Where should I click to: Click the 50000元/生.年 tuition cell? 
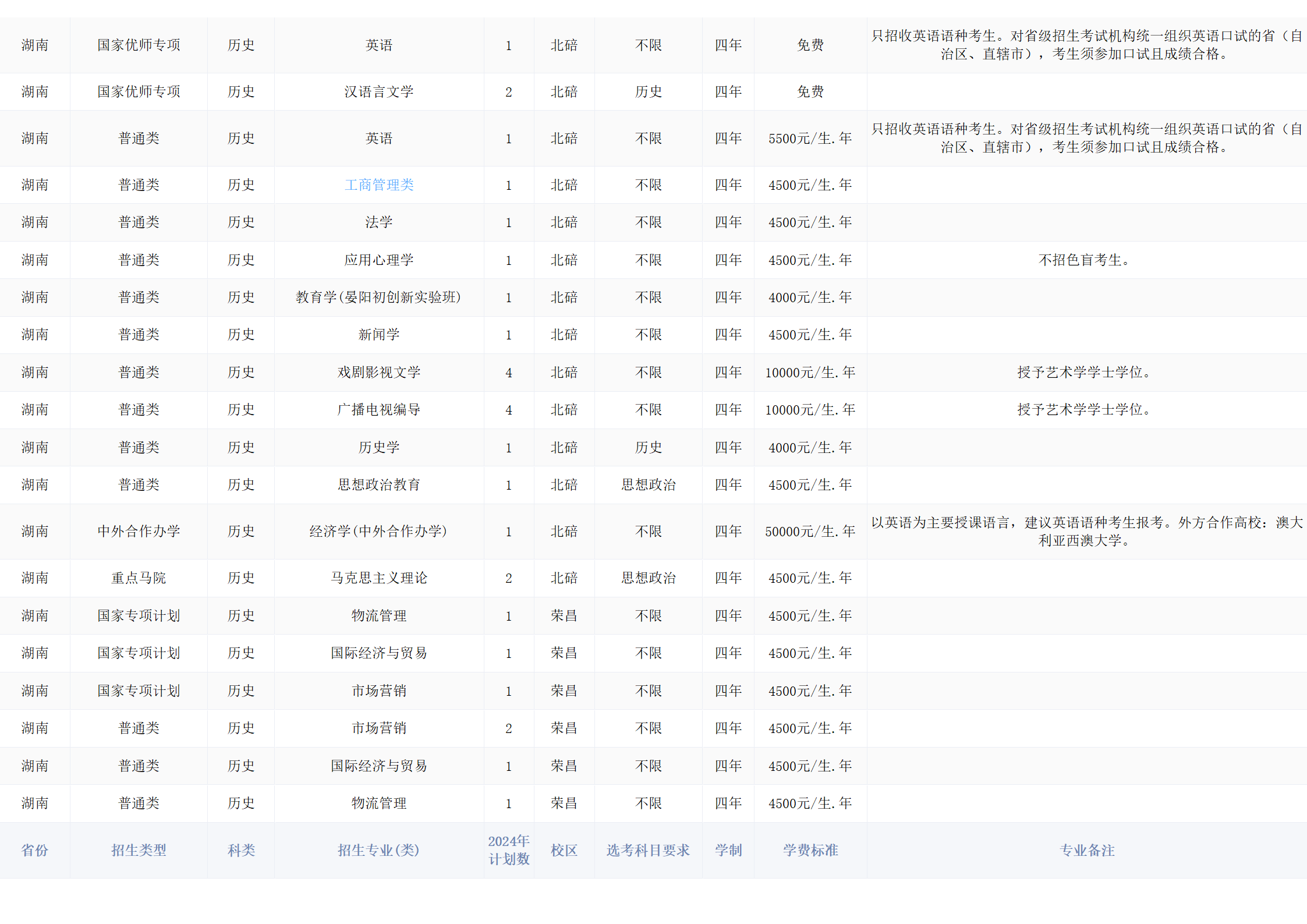(x=810, y=532)
